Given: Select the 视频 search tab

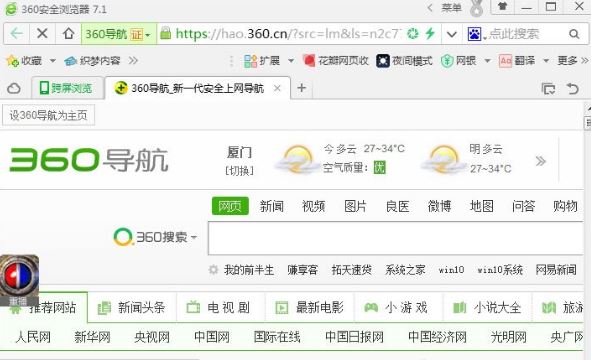Looking at the screenshot, I should (314, 206).
